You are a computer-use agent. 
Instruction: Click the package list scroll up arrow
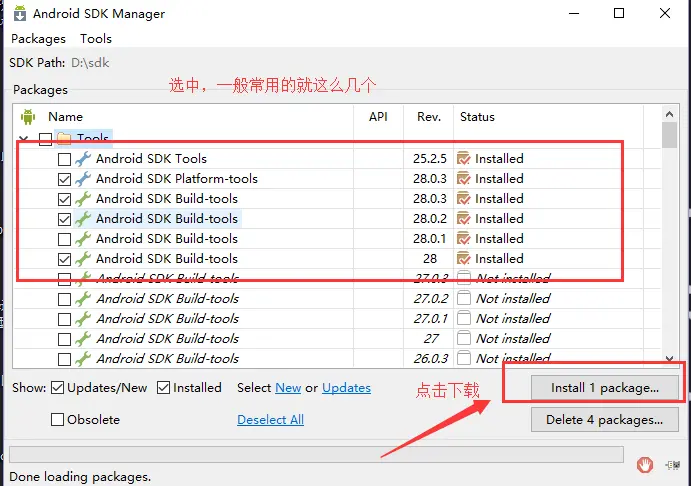(669, 114)
